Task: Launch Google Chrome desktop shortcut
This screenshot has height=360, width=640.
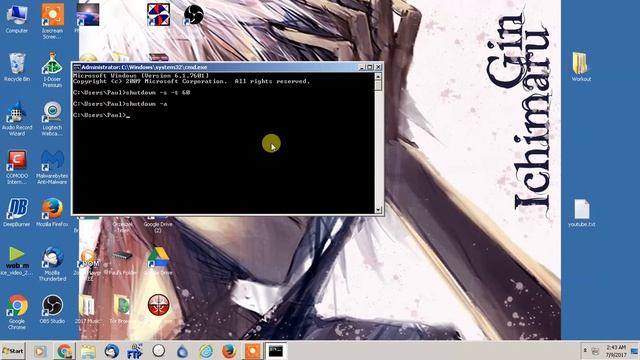Action: point(17,312)
